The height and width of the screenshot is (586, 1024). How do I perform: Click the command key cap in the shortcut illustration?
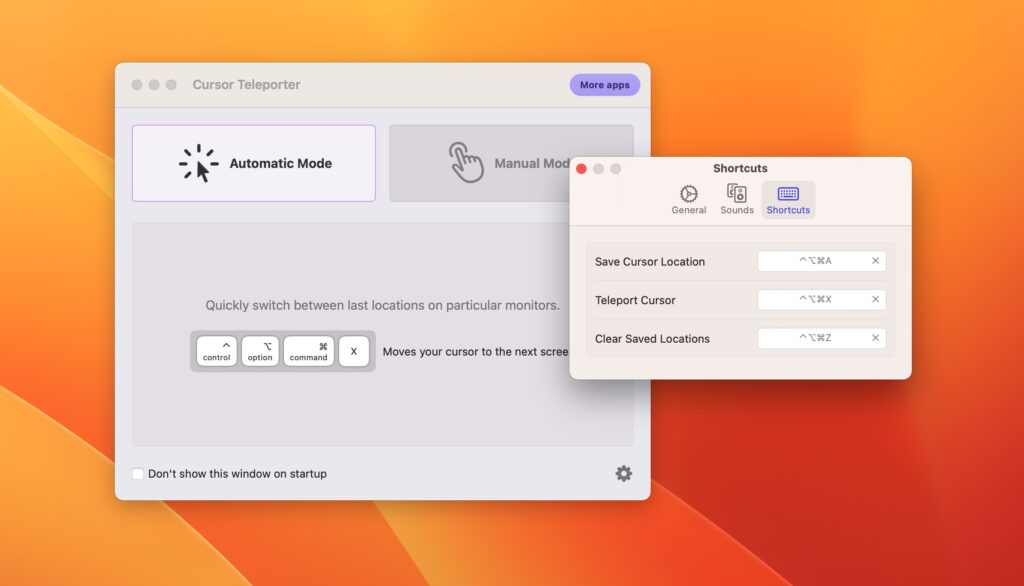308,351
